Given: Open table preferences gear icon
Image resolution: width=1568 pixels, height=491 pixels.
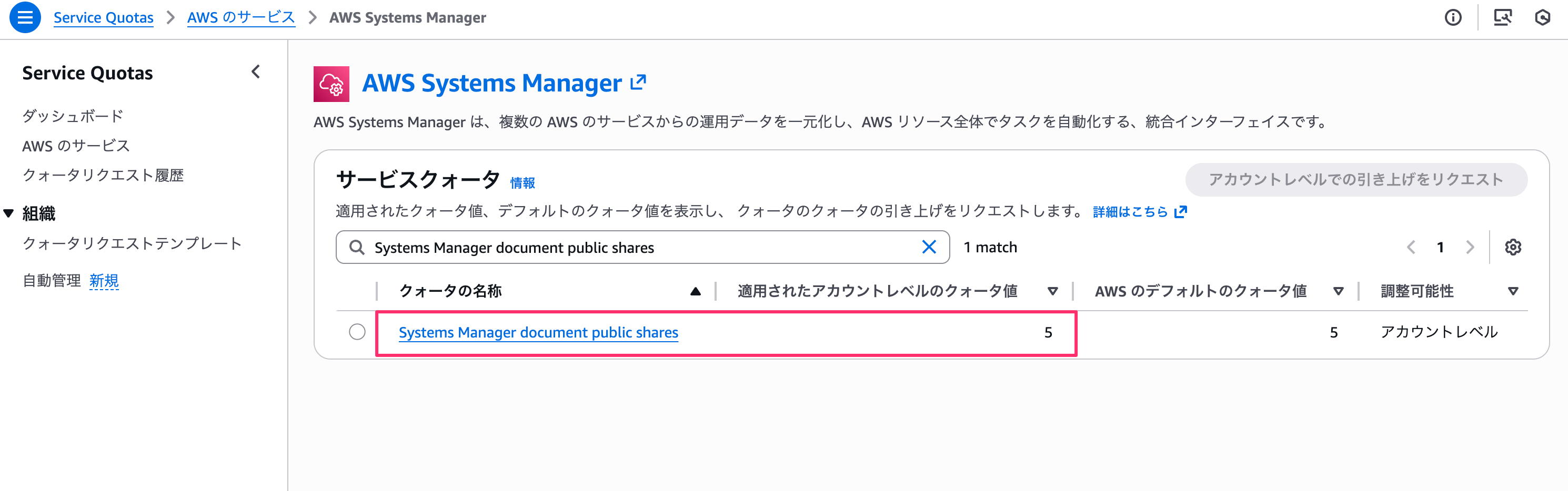Looking at the screenshot, I should 1513,247.
